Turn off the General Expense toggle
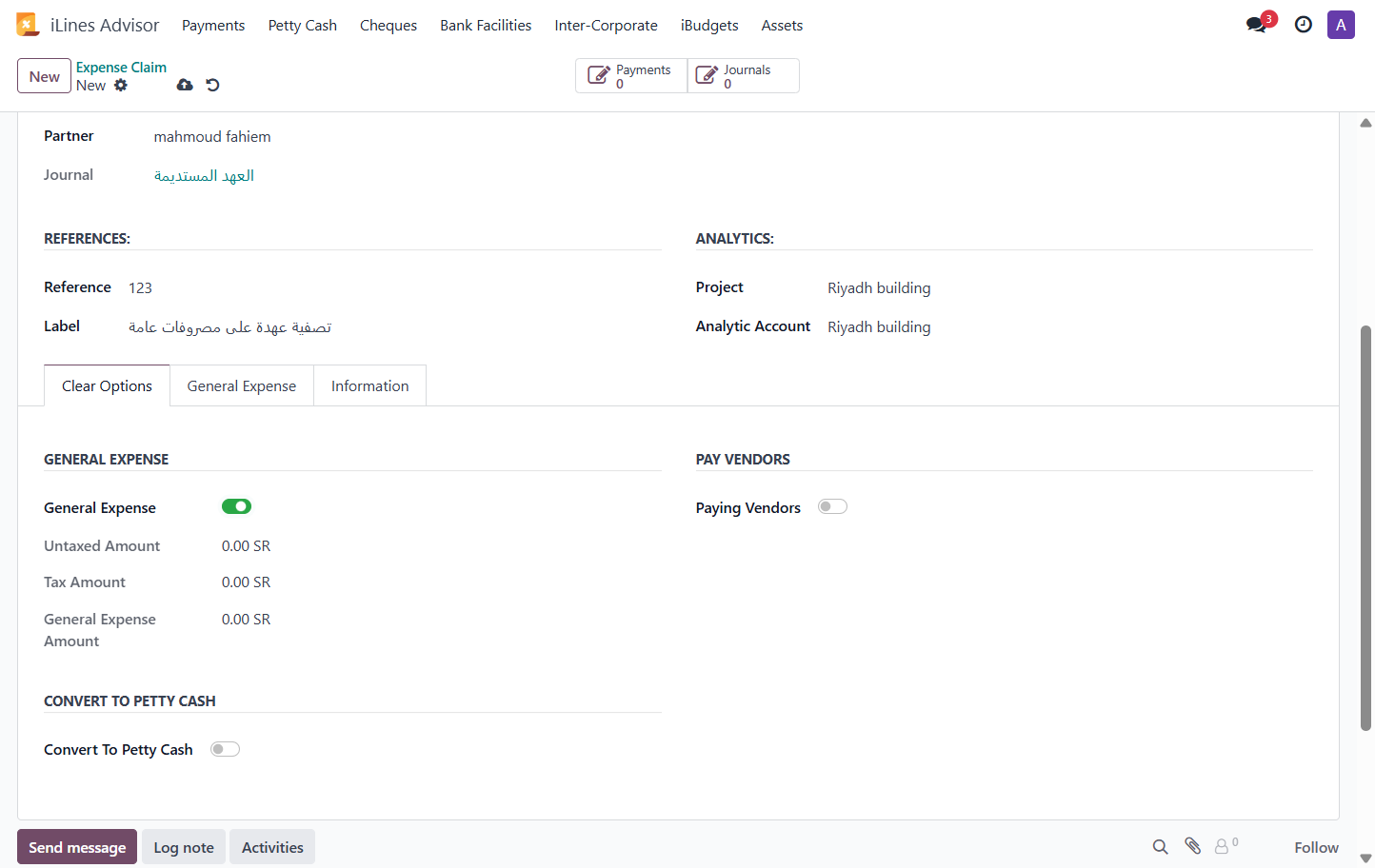The width and height of the screenshot is (1375, 868). (x=236, y=506)
